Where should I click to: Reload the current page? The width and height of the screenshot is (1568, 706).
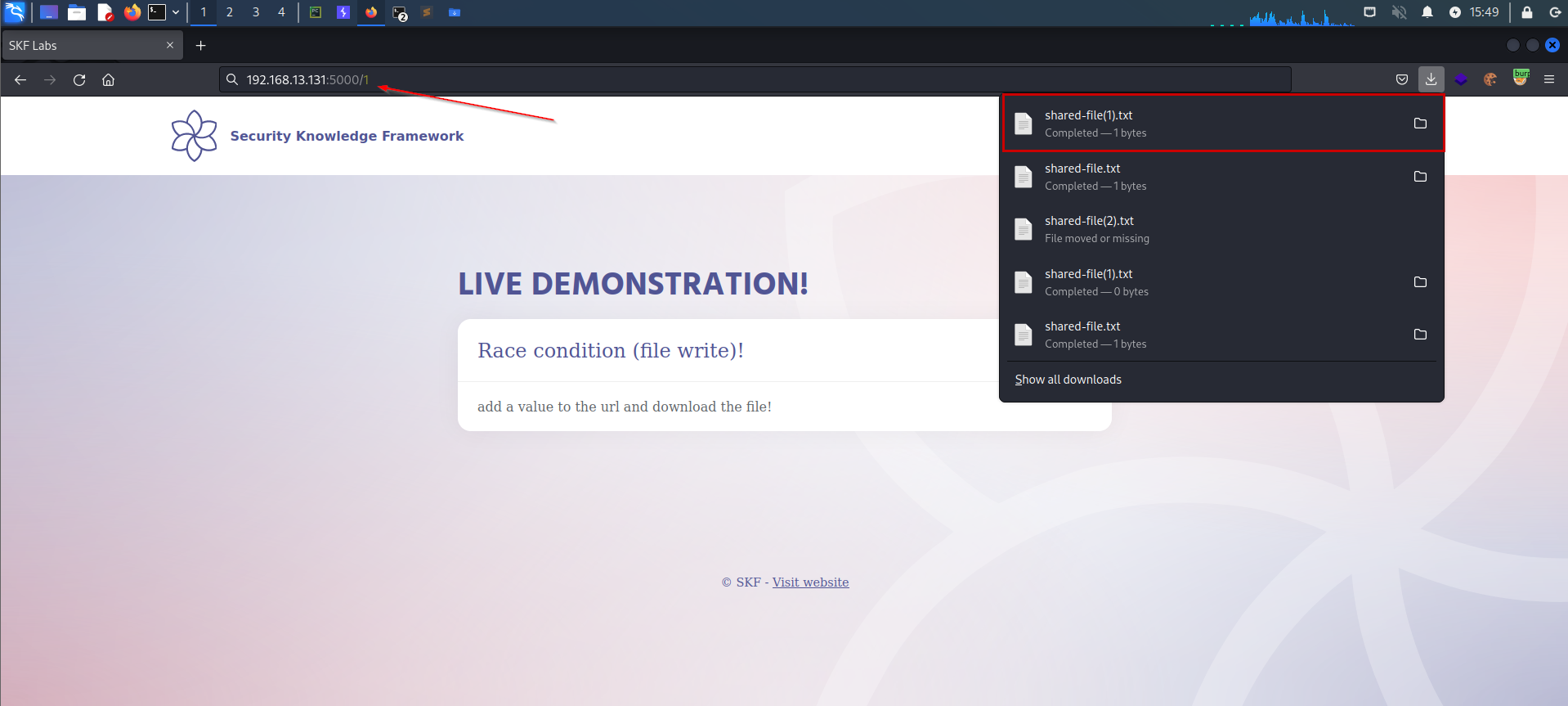pyautogui.click(x=79, y=79)
